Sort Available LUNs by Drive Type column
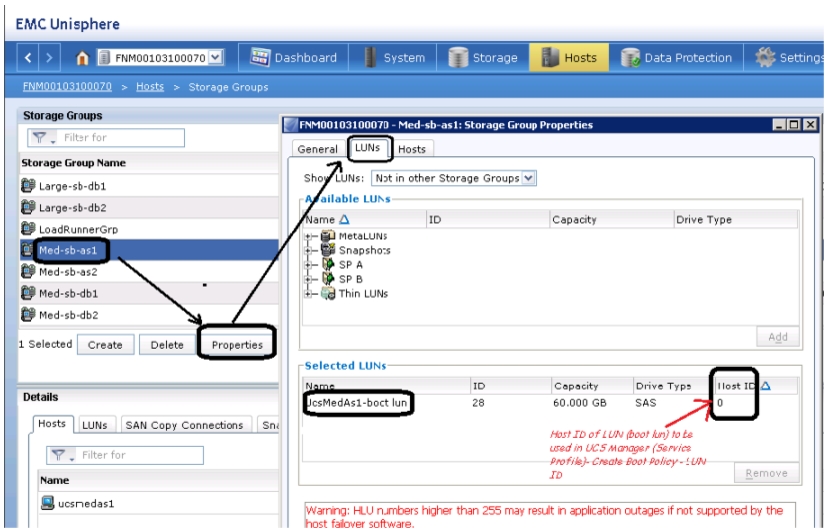This screenshot has width=825, height=531. point(736,219)
